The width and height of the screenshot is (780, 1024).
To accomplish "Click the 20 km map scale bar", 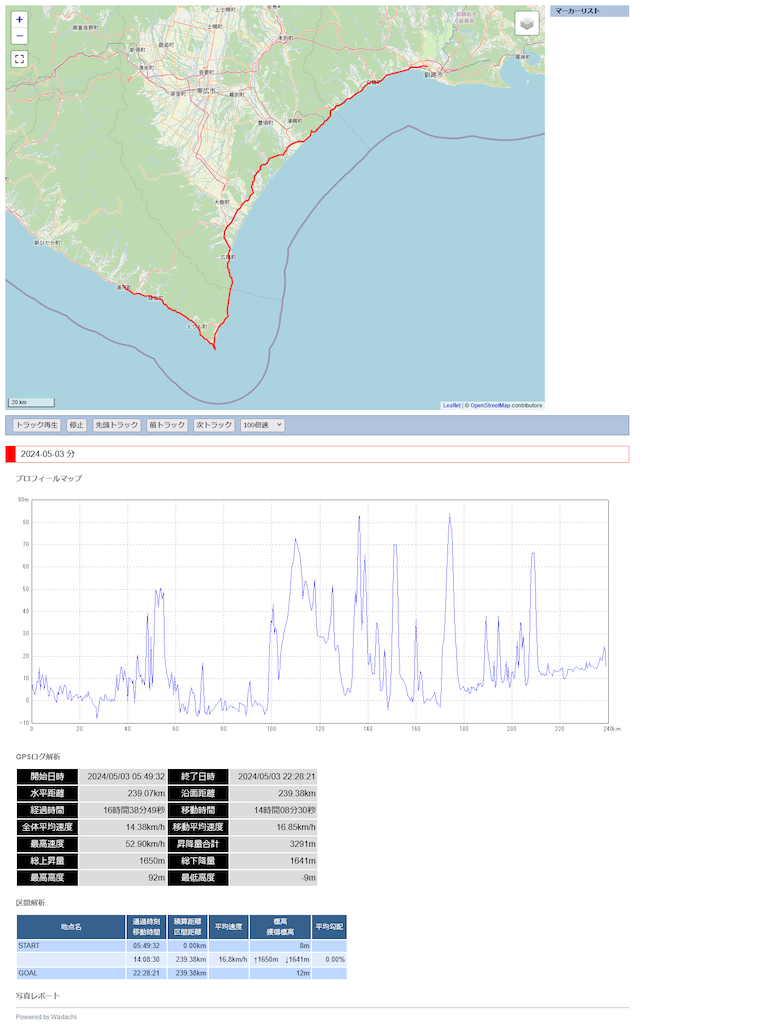I will [x=31, y=402].
